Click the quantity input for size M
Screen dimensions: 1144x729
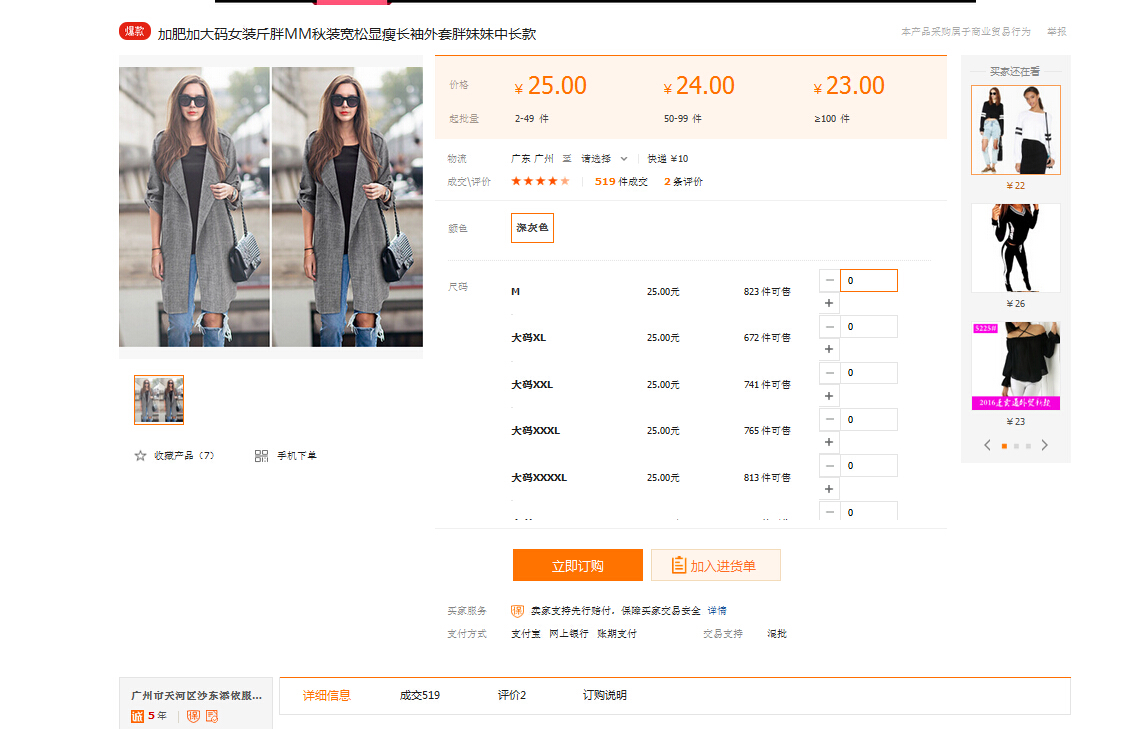point(868,281)
